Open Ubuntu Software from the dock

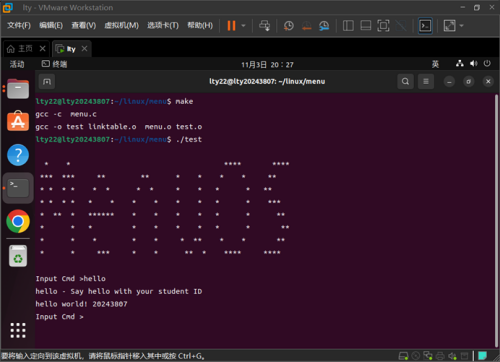[x=18, y=121]
